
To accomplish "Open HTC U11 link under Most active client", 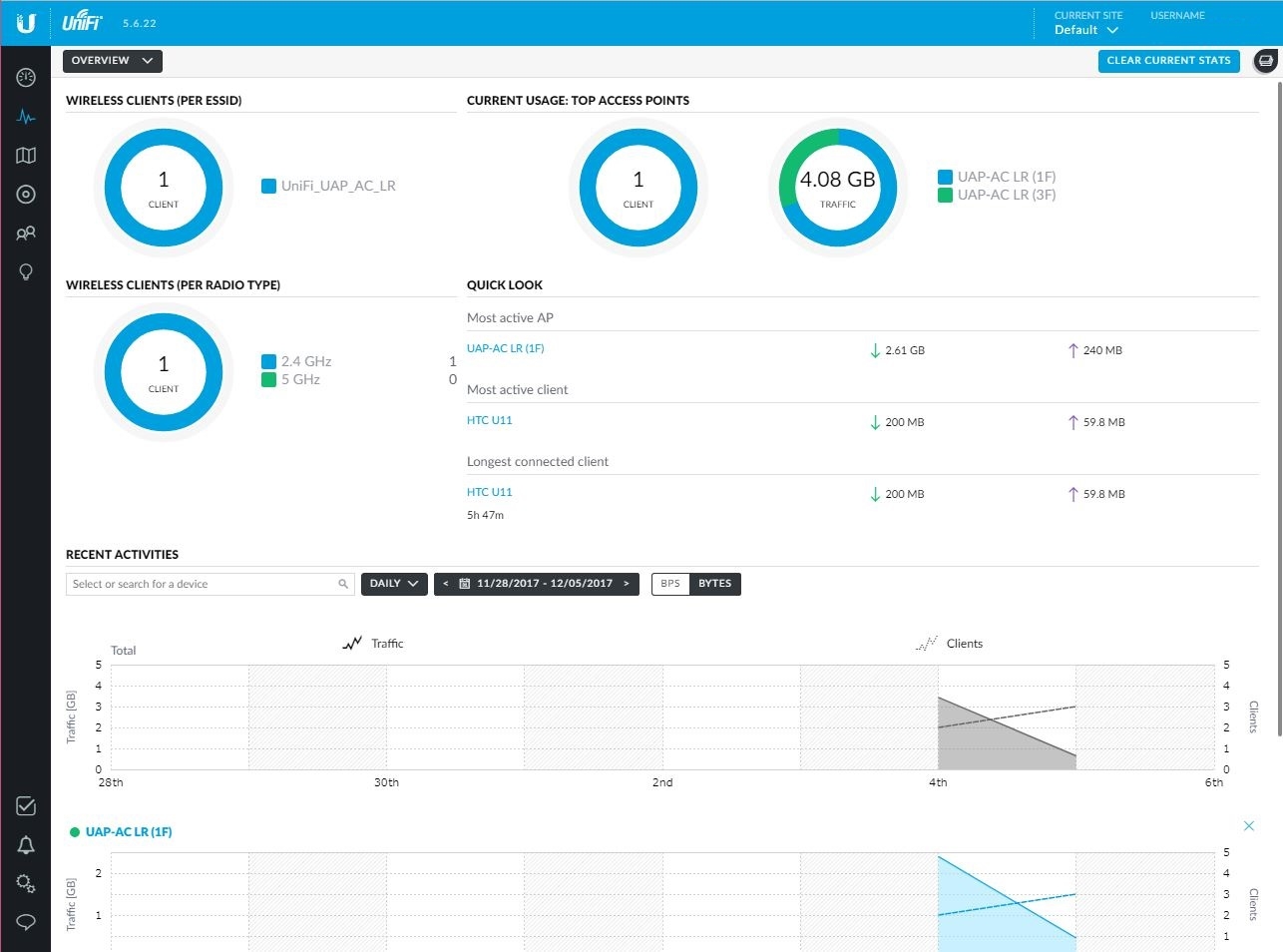I will [x=489, y=420].
